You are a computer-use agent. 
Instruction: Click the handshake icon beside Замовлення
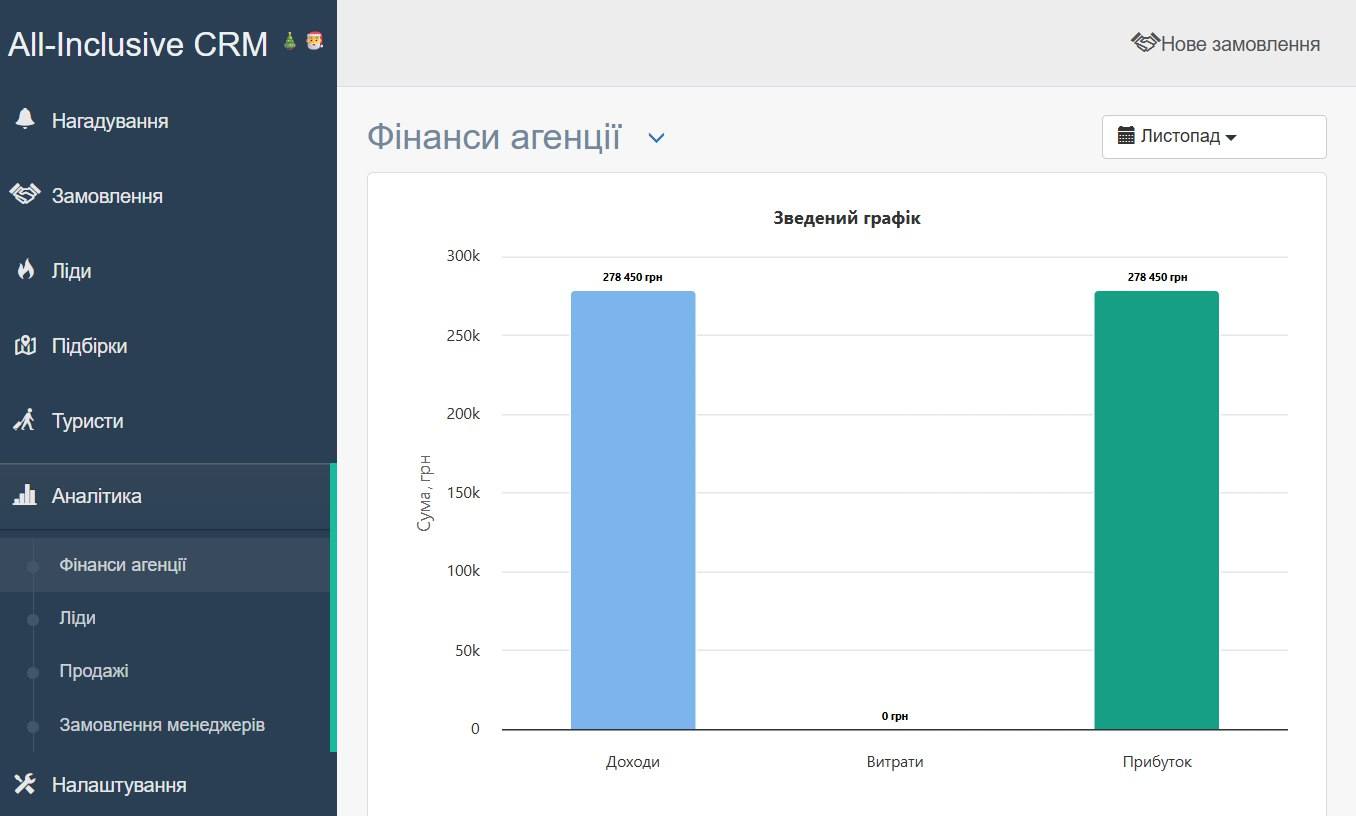tap(25, 195)
